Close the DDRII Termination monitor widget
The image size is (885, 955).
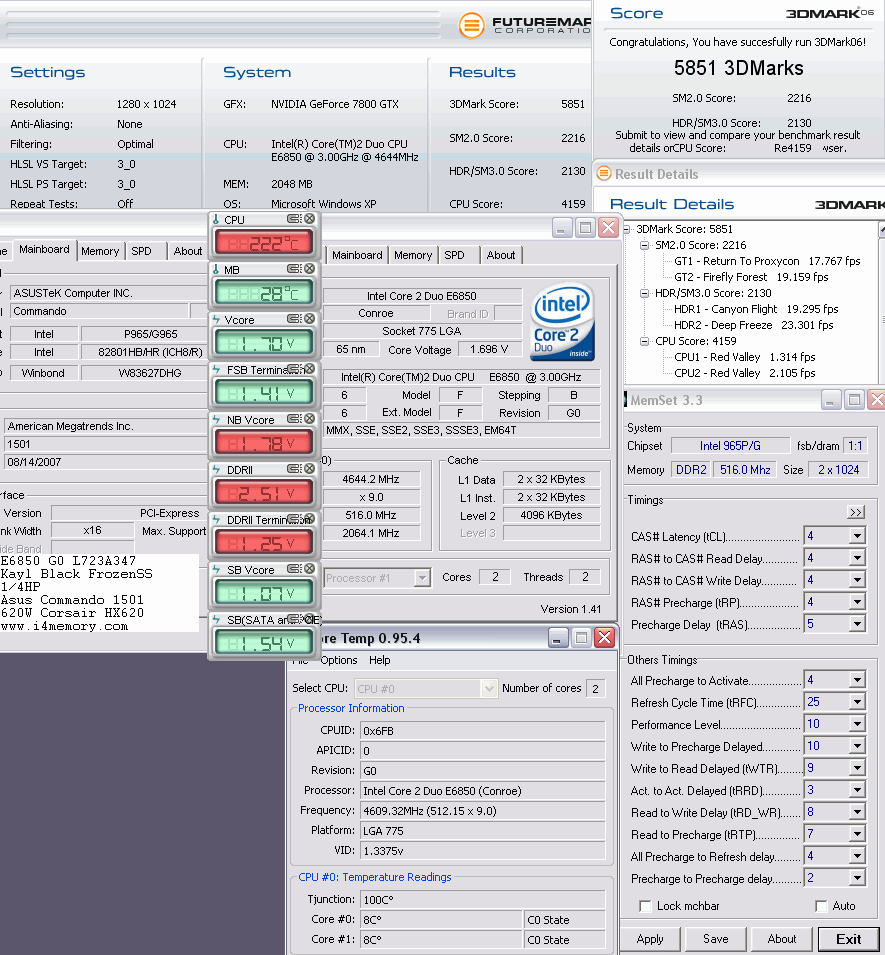309,518
